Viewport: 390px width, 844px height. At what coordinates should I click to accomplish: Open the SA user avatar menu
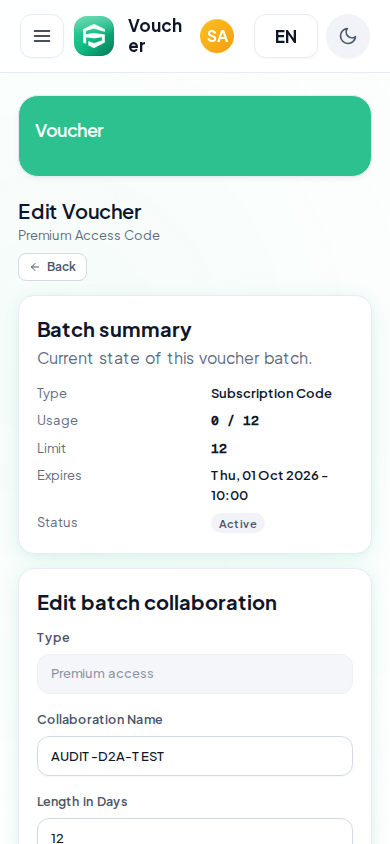[217, 36]
